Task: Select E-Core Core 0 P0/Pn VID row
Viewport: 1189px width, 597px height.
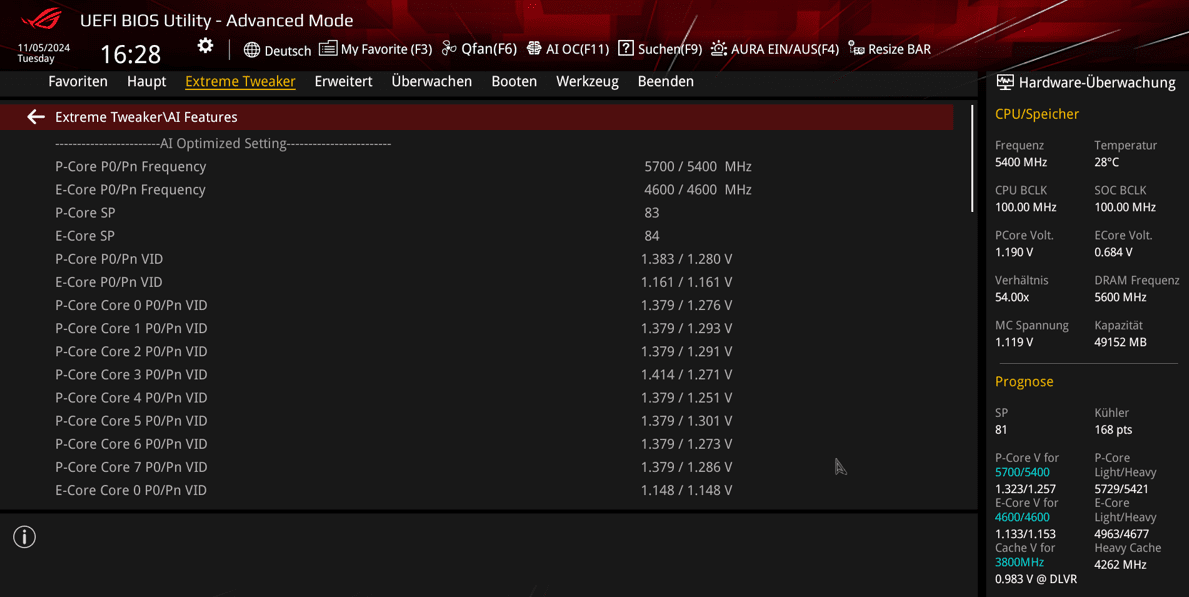Action: [x=476, y=490]
